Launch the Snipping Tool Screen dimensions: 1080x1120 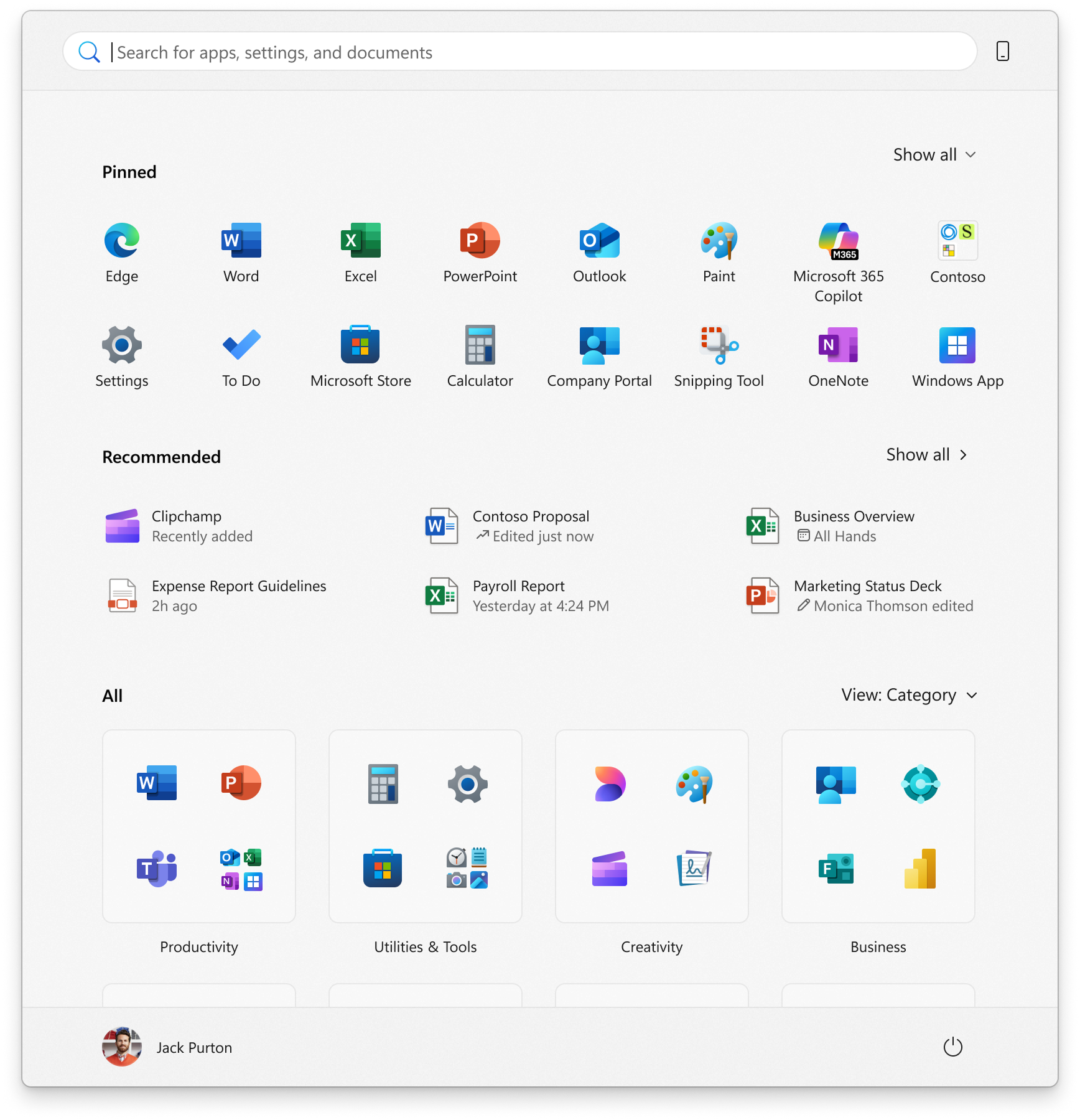click(x=719, y=357)
